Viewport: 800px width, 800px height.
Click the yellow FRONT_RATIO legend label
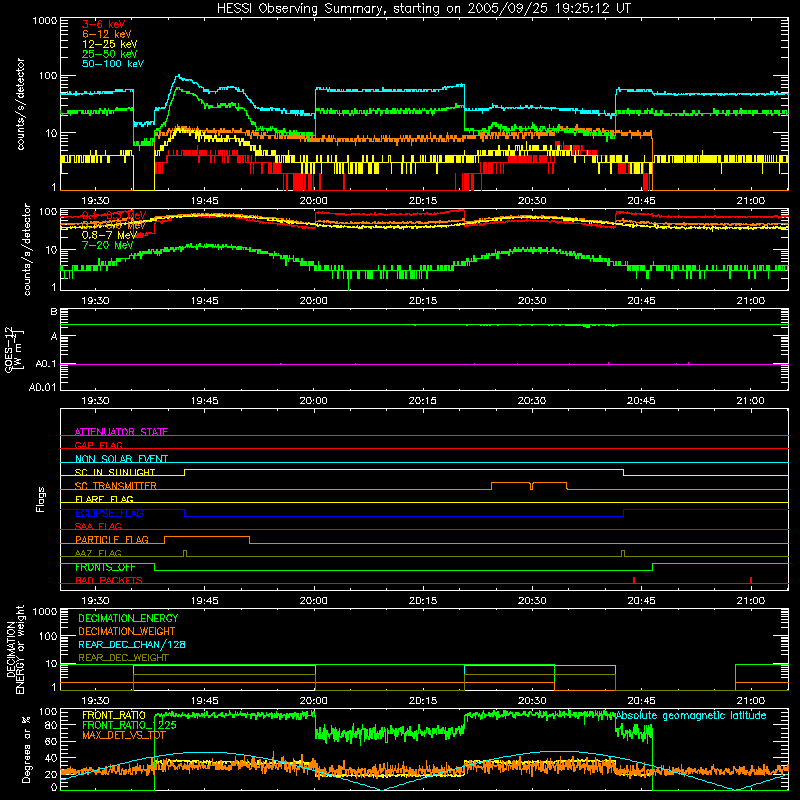point(114,715)
